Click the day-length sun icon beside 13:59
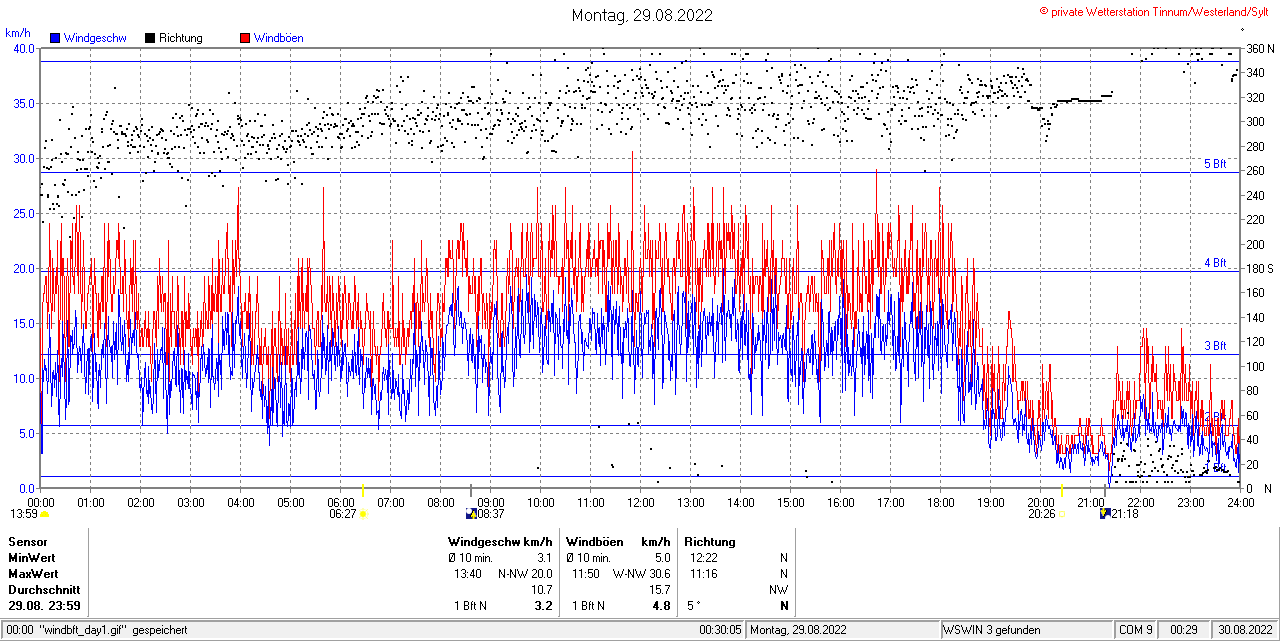 pos(44,514)
